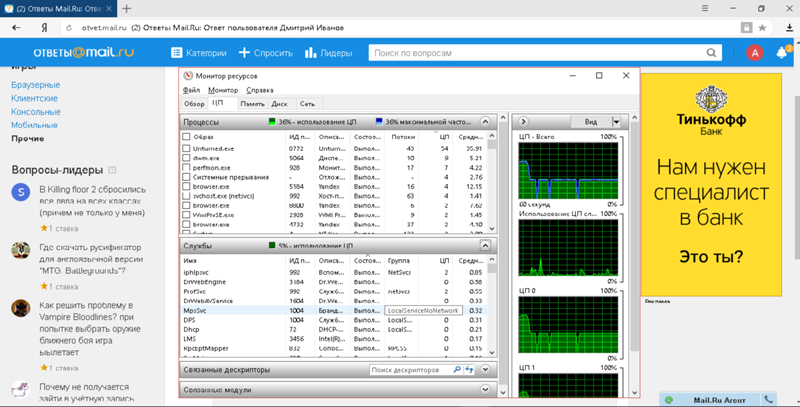Check browser.exe checkbox with PID 4732
The image size is (800, 407).
186,224
